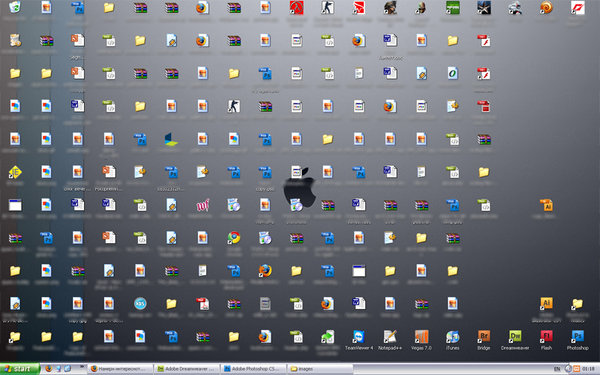Select the Recycle Bin icon
600x375 pixels.
[x=15, y=7]
